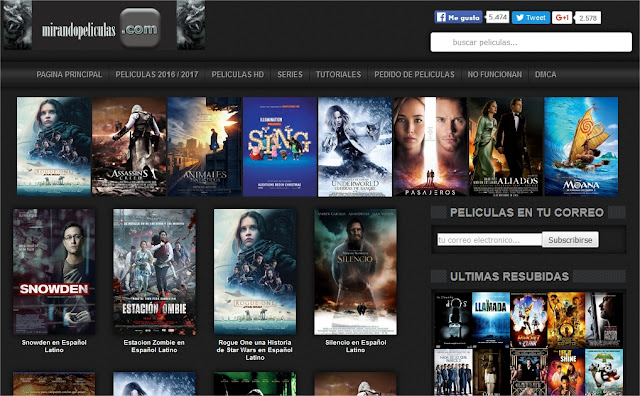The image size is (640, 396).
Task: Open the man's side-profile poster thumbnail
Action: point(604,320)
